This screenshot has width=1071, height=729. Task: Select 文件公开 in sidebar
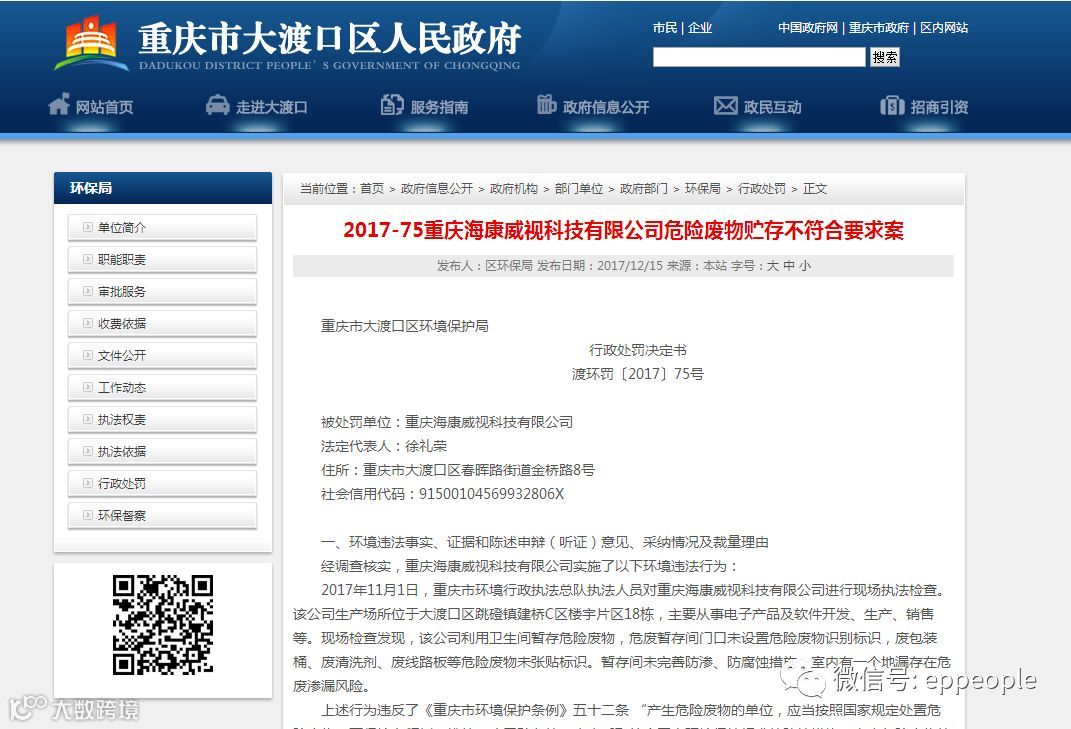point(163,356)
